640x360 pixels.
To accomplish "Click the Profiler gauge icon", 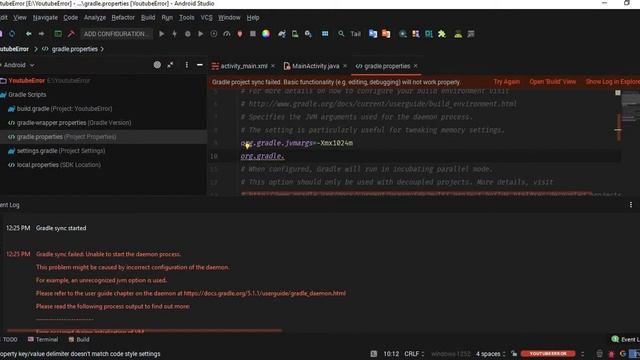I will tap(227, 34).
